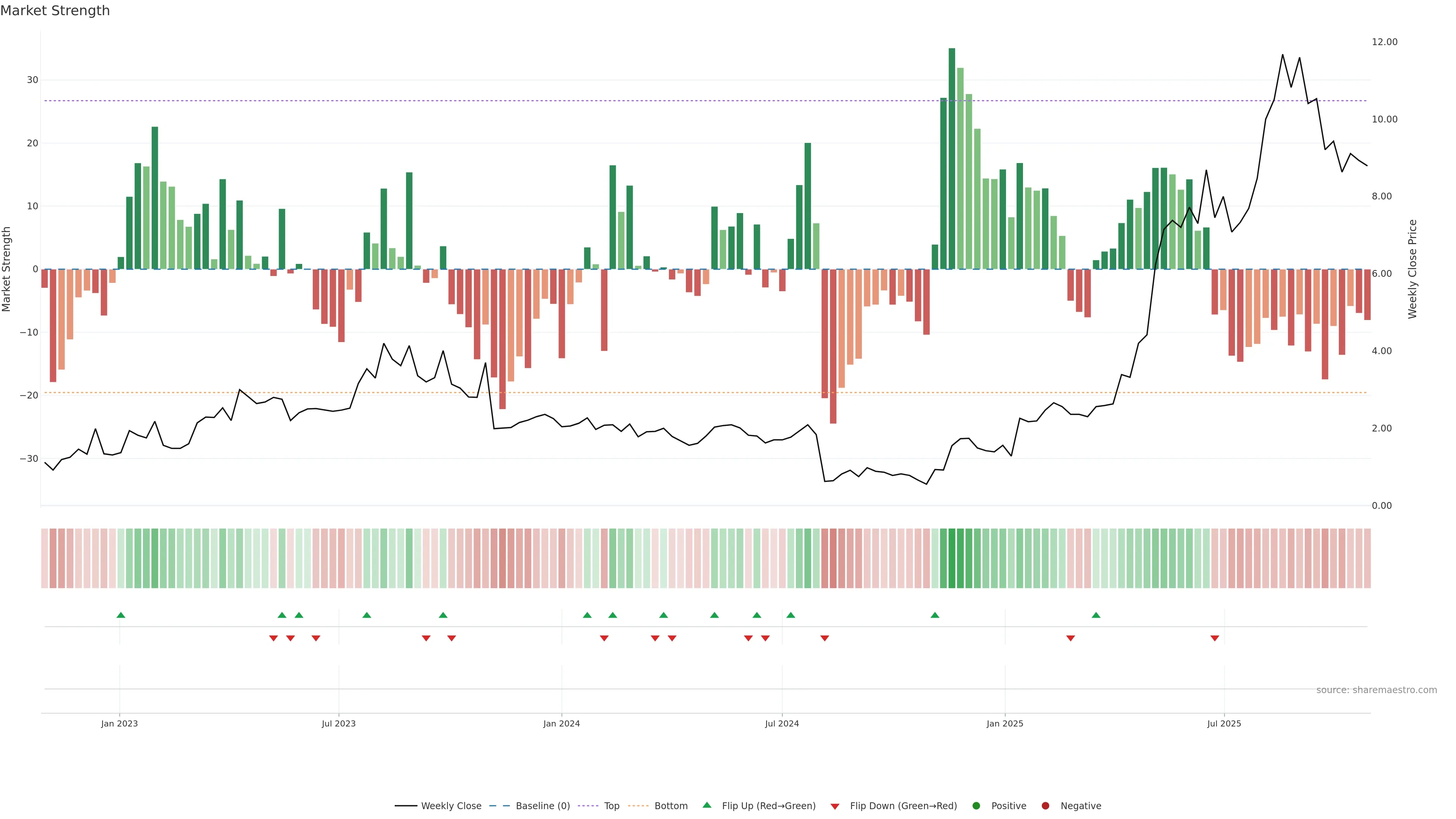
Task: Click the Jan 2024 x-axis label
Action: pyautogui.click(x=561, y=723)
